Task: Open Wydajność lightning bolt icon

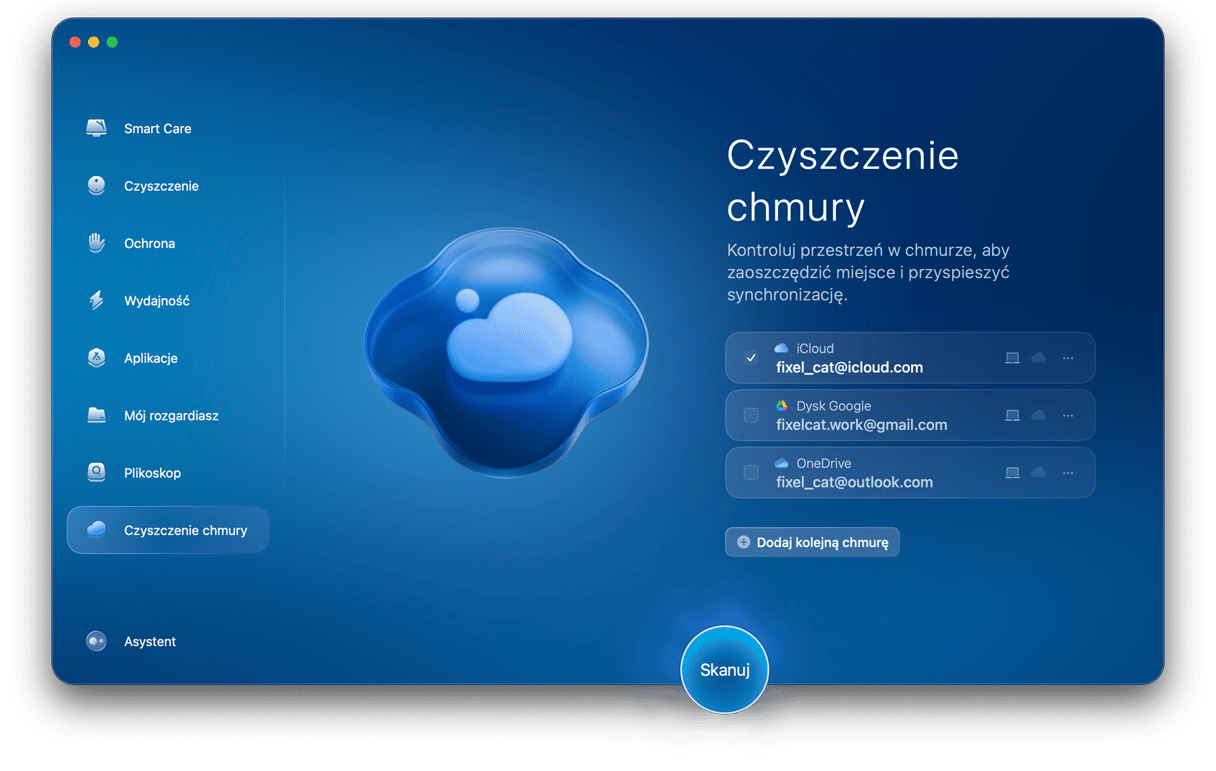Action: [x=96, y=301]
